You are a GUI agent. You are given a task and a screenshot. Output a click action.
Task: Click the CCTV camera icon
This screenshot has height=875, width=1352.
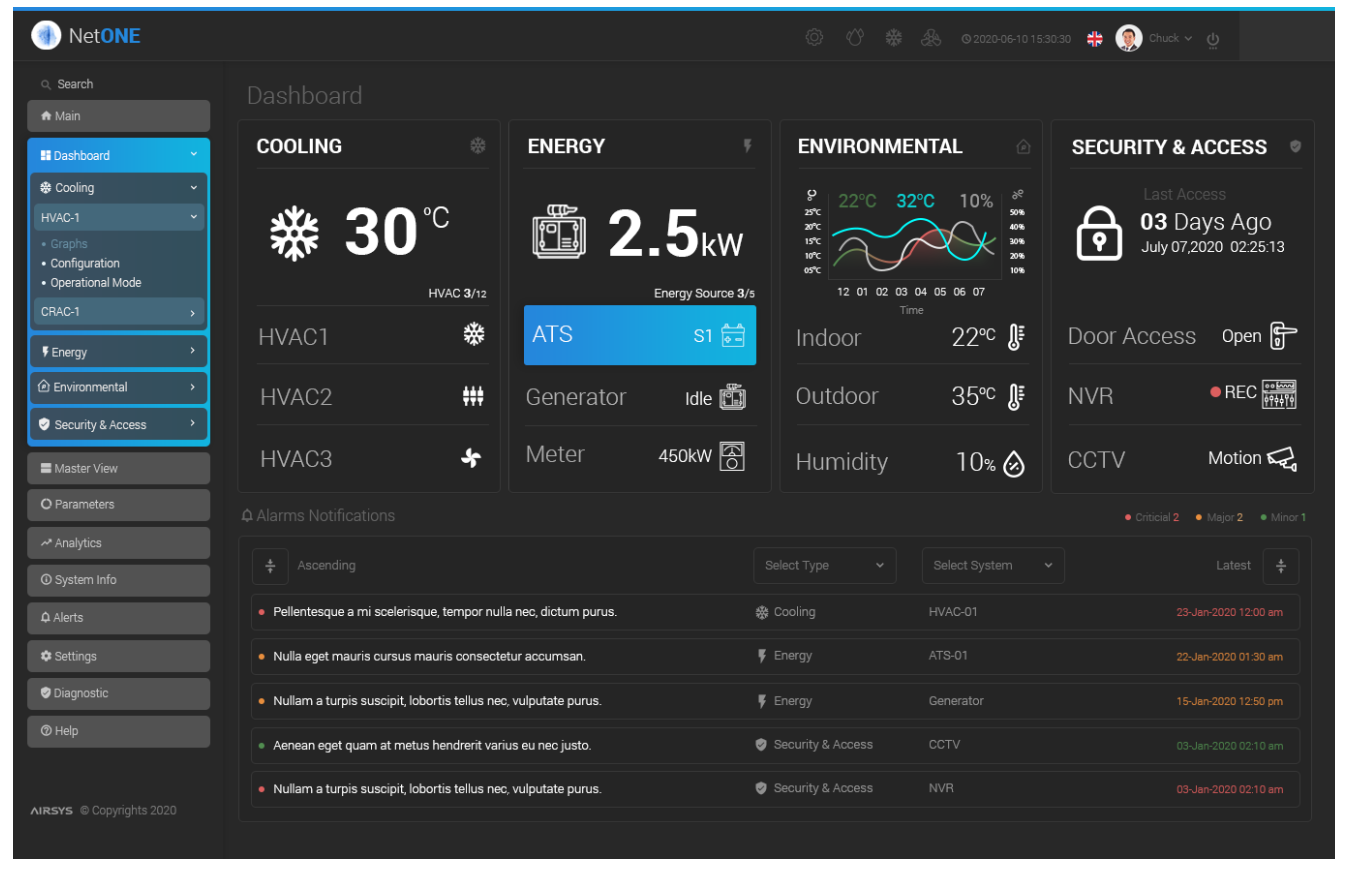[x=1281, y=458]
